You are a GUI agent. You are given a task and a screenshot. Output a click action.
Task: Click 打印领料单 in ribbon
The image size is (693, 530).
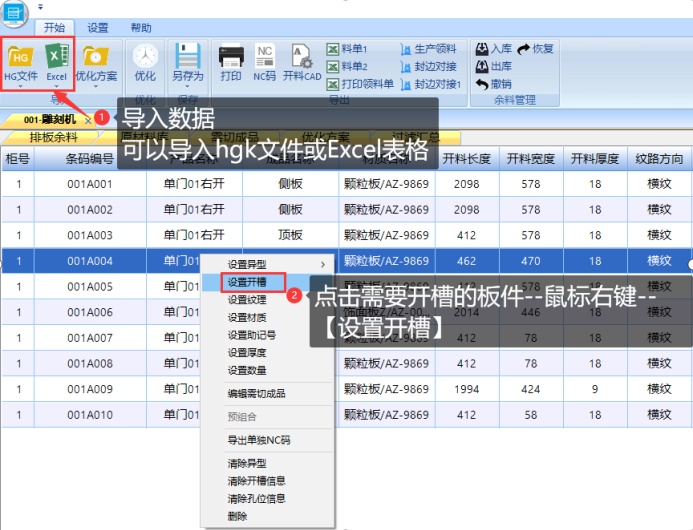[360, 84]
